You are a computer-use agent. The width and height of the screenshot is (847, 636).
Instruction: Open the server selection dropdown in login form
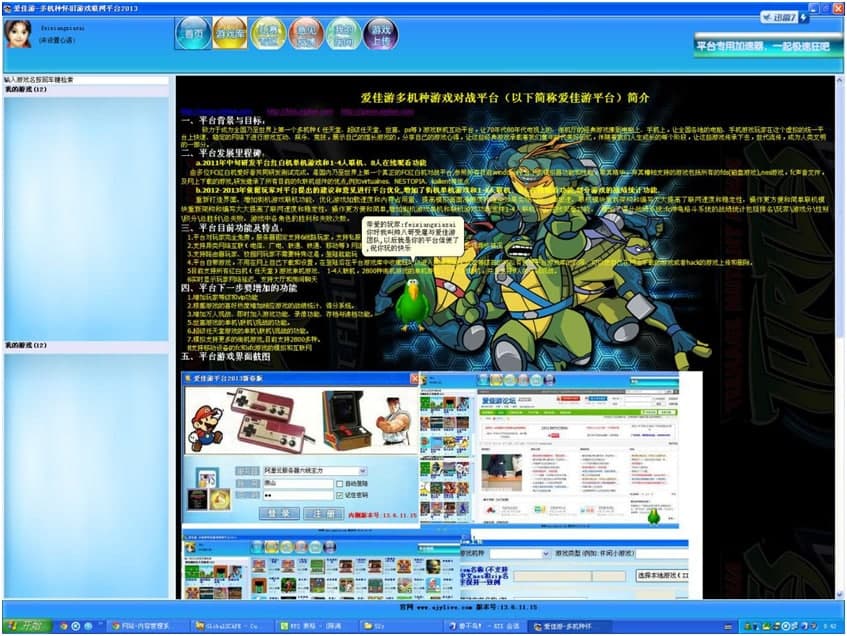click(x=363, y=471)
